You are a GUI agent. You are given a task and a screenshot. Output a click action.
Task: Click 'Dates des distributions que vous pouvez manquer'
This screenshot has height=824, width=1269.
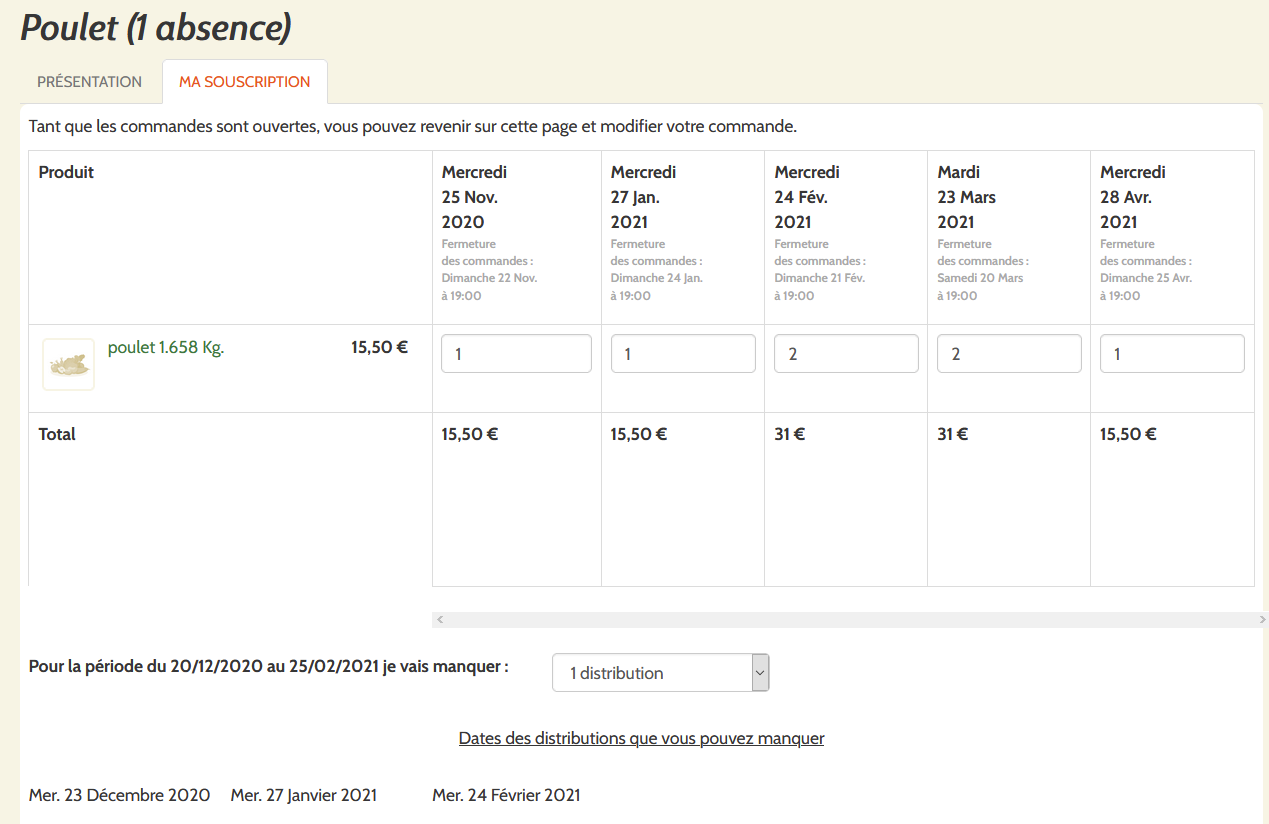(641, 739)
